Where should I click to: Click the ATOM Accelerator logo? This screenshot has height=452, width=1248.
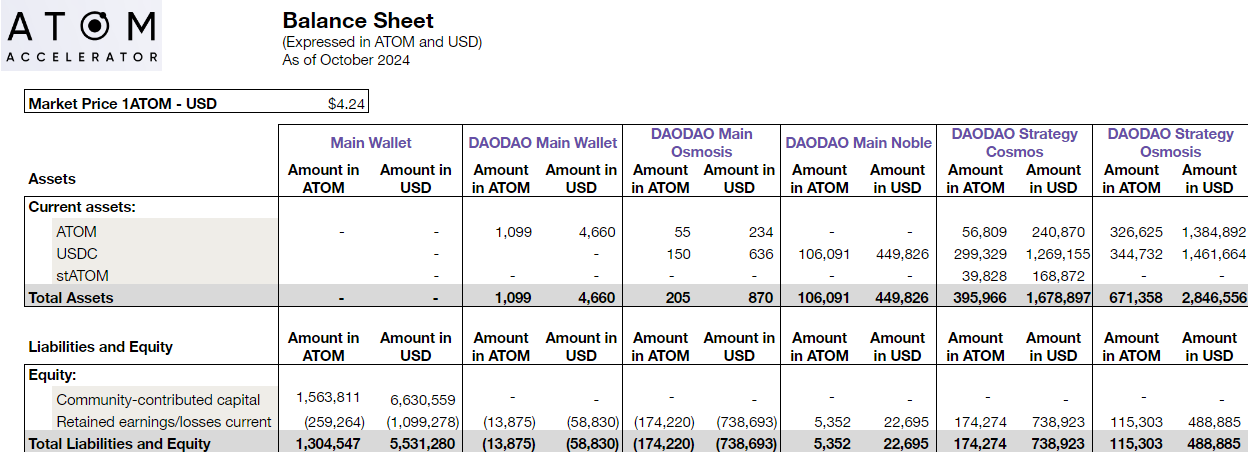81,36
